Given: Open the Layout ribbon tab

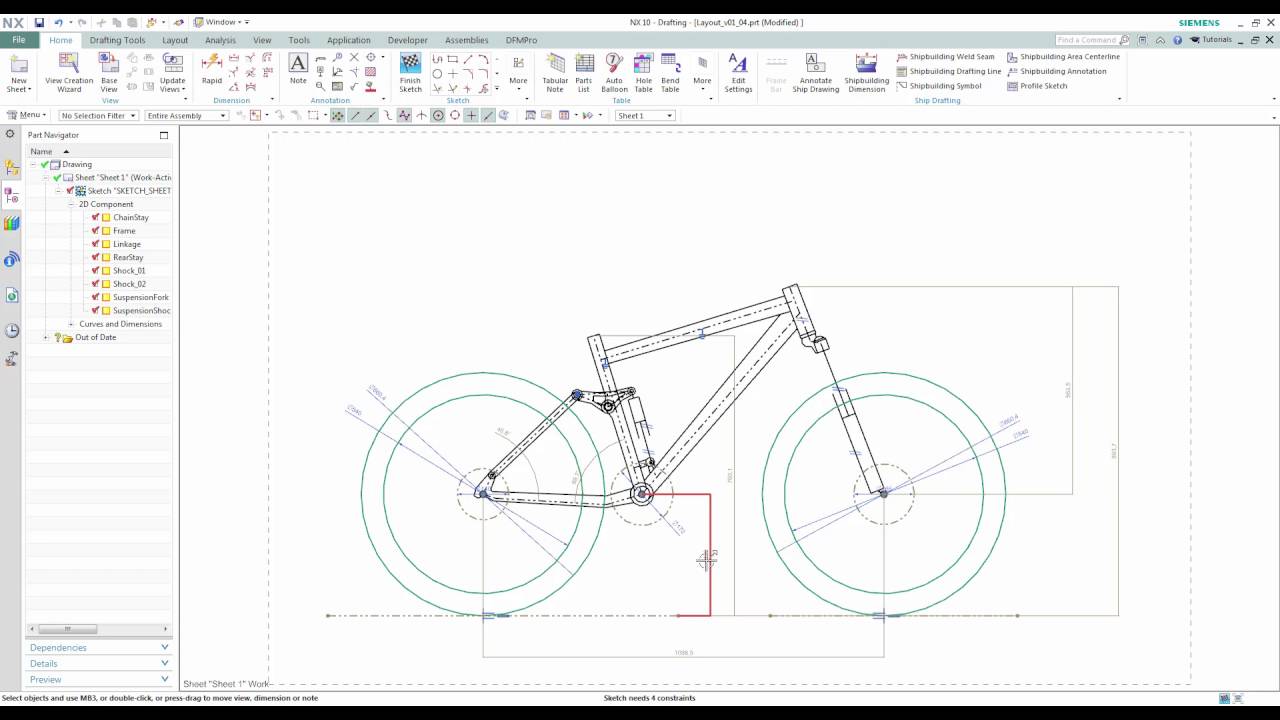Looking at the screenshot, I should pyautogui.click(x=175, y=40).
